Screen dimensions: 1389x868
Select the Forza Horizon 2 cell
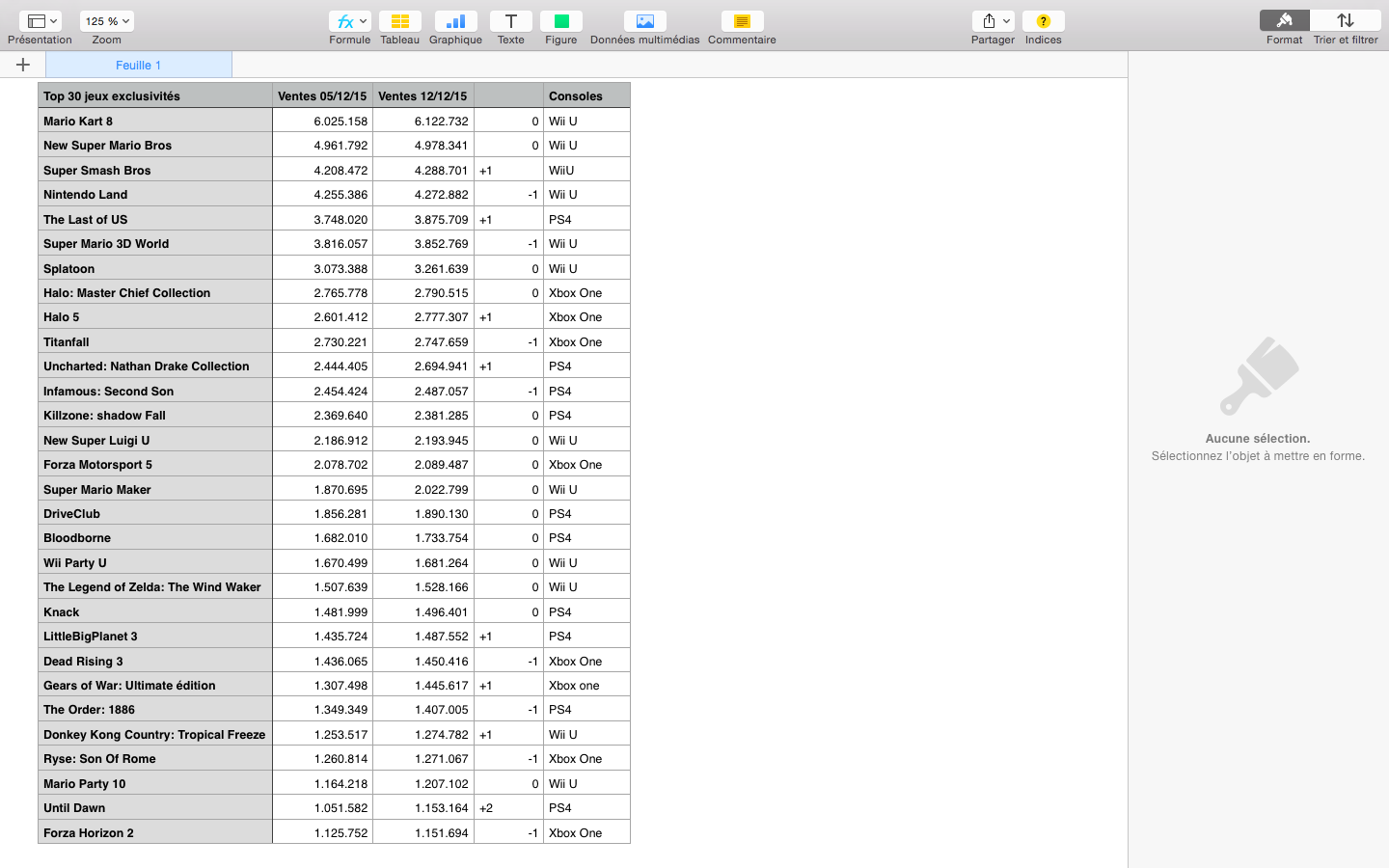click(155, 832)
